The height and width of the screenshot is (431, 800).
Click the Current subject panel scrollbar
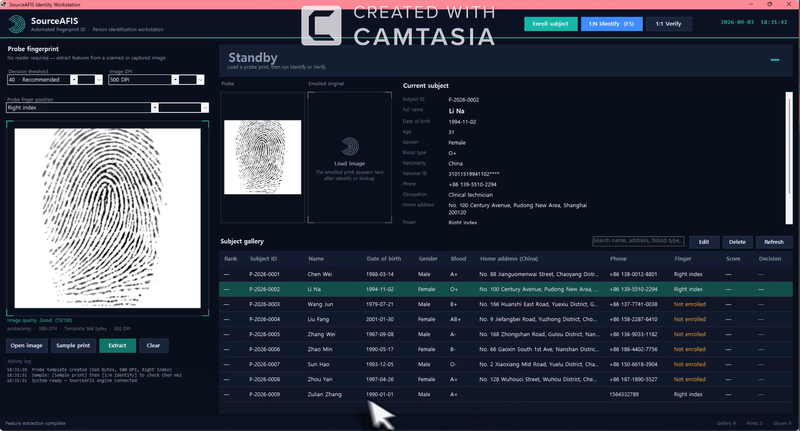point(789,157)
